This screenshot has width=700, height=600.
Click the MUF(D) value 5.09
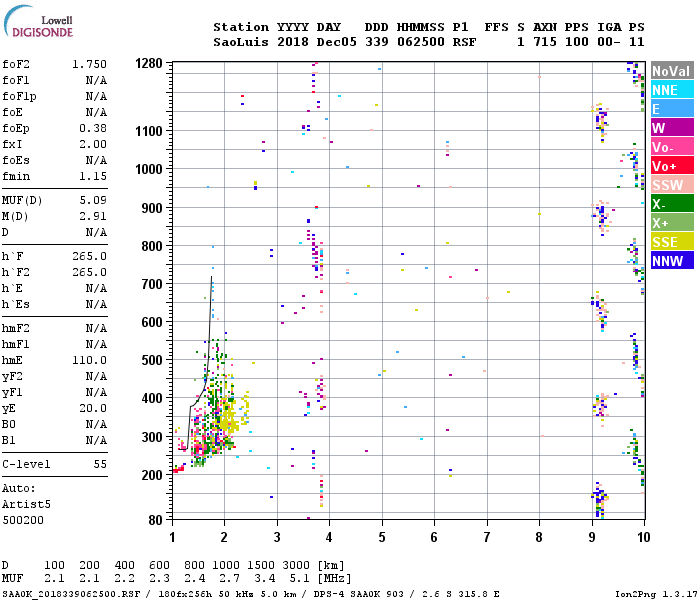click(93, 200)
